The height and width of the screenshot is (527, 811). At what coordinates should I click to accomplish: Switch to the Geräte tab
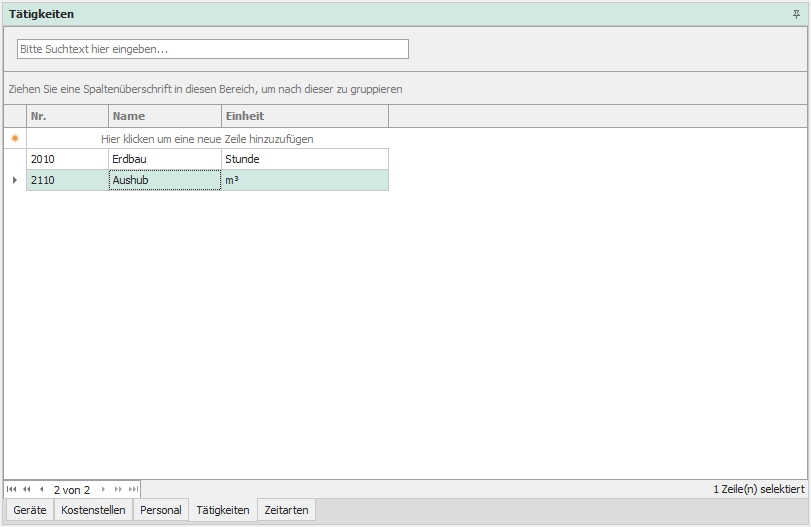[30, 510]
